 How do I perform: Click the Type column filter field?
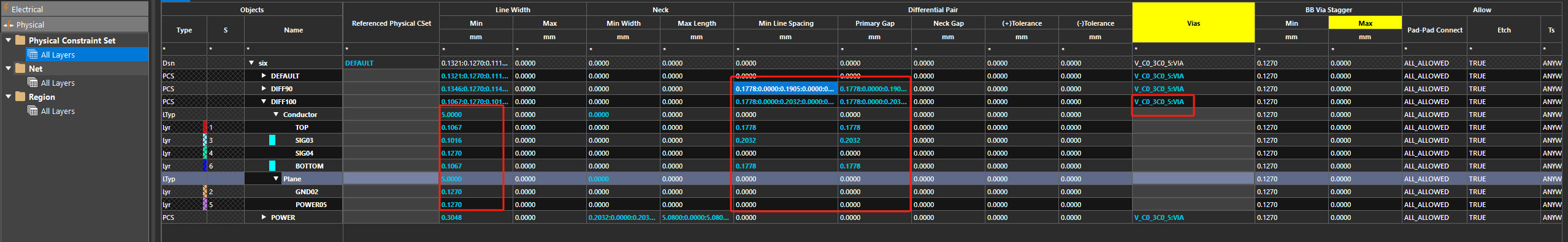[x=184, y=49]
